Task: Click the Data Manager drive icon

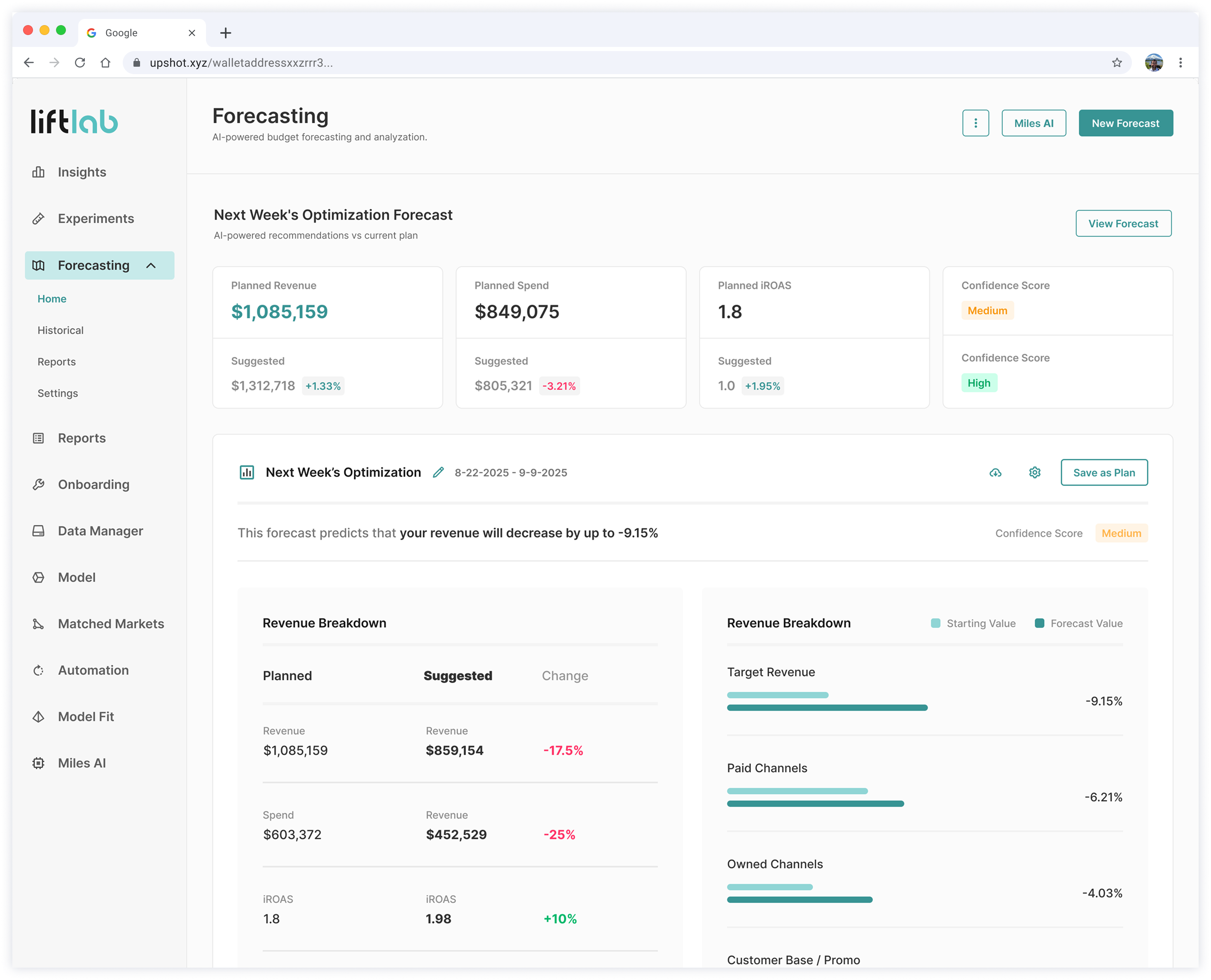Action: pyautogui.click(x=38, y=531)
